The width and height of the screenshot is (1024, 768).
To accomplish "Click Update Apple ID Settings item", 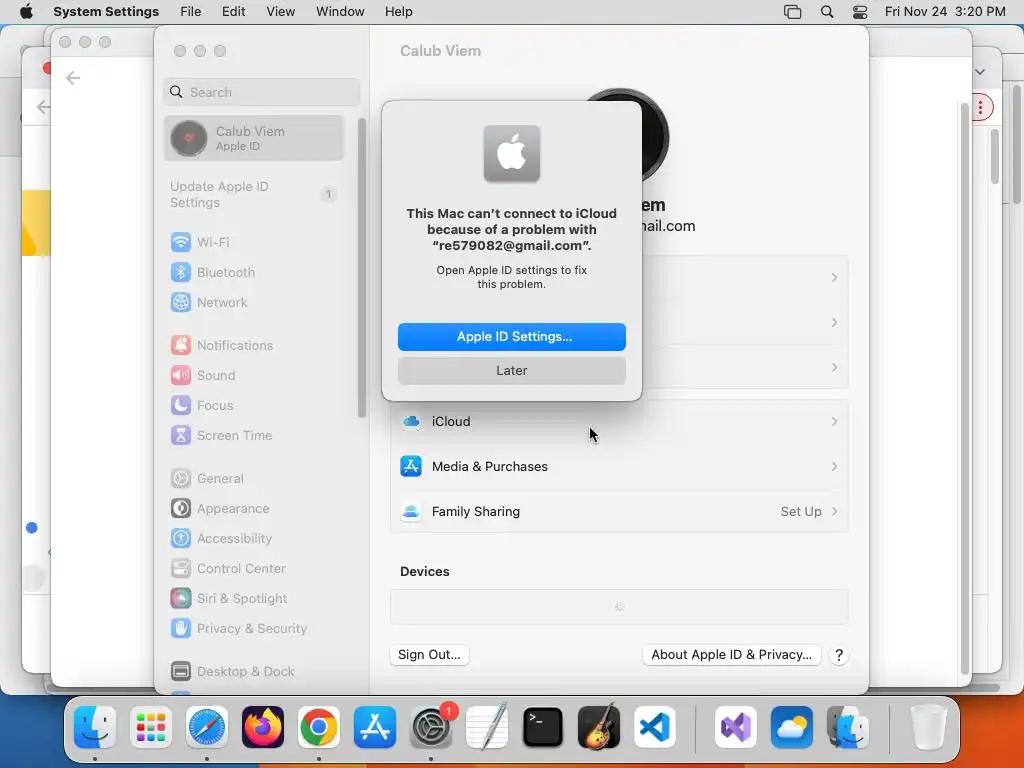I will (x=254, y=195).
